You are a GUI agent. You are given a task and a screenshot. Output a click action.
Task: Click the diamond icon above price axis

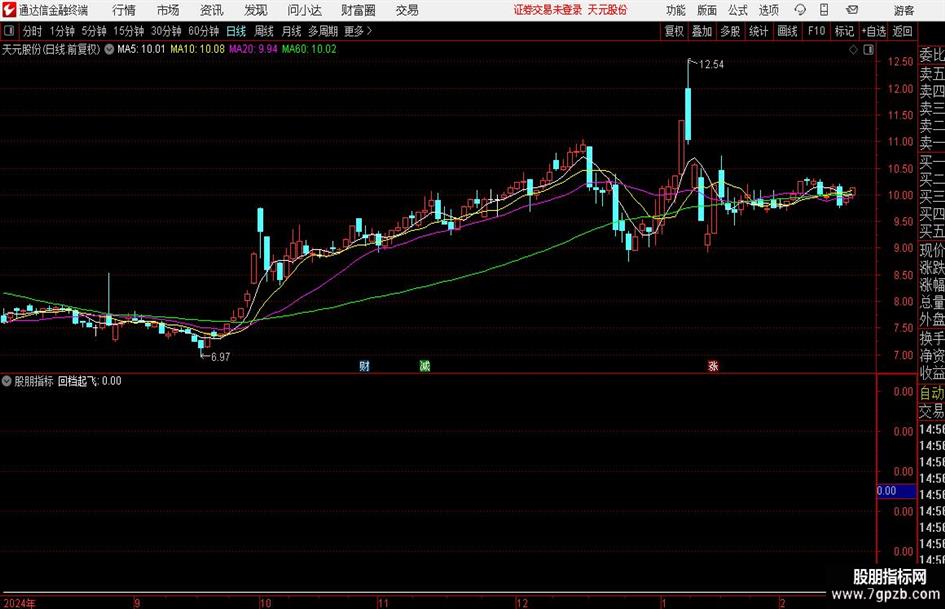point(853,49)
